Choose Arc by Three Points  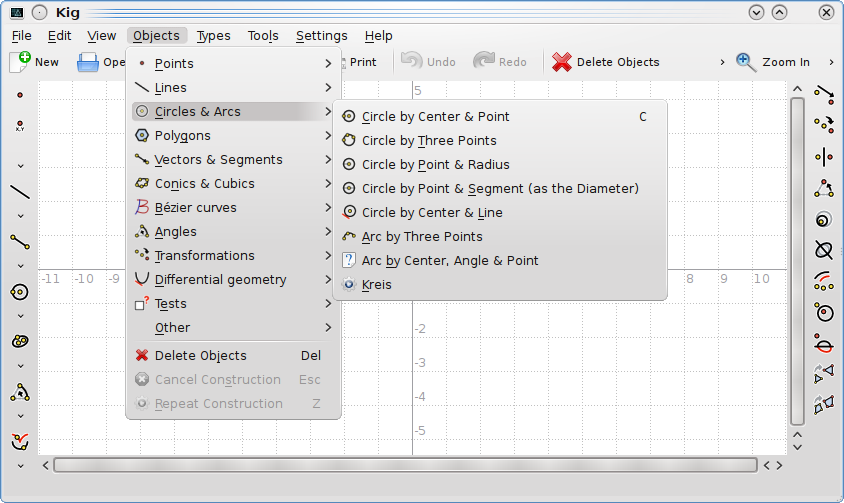click(500, 236)
